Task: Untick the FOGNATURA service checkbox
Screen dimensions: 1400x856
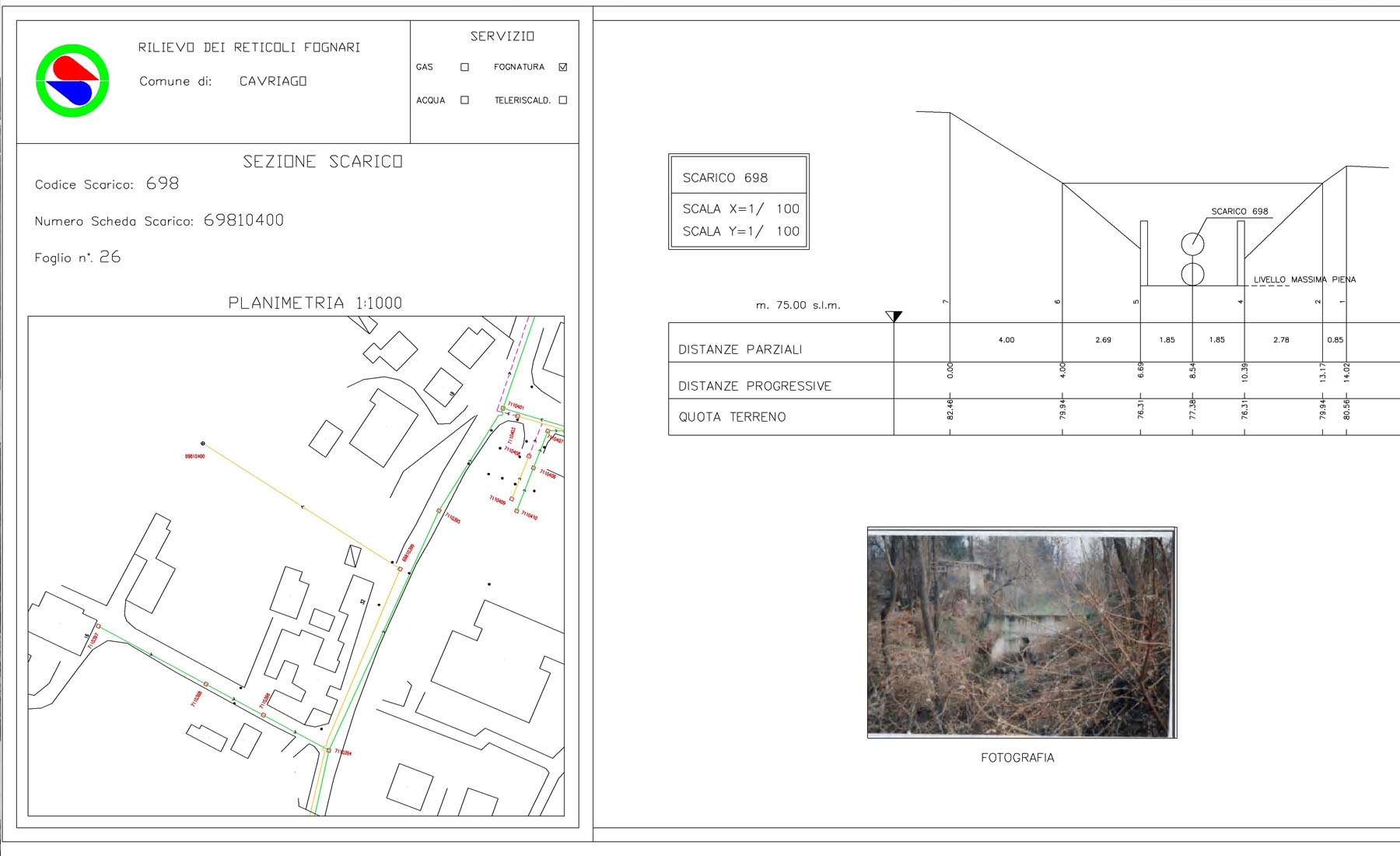Action: pyautogui.click(x=563, y=67)
